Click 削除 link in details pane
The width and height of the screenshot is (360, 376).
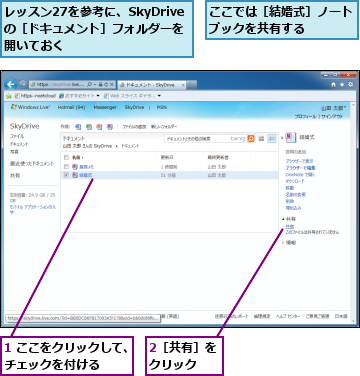click(x=290, y=201)
